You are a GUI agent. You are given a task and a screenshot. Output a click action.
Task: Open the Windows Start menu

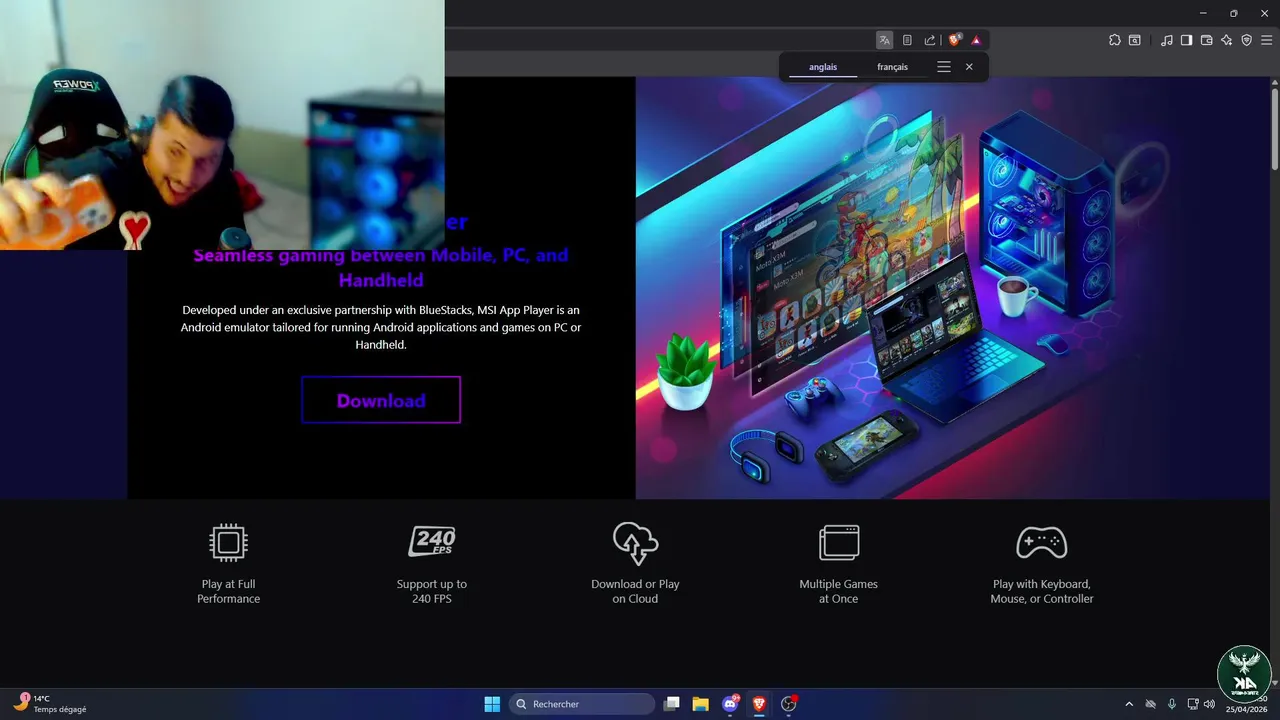(x=492, y=704)
